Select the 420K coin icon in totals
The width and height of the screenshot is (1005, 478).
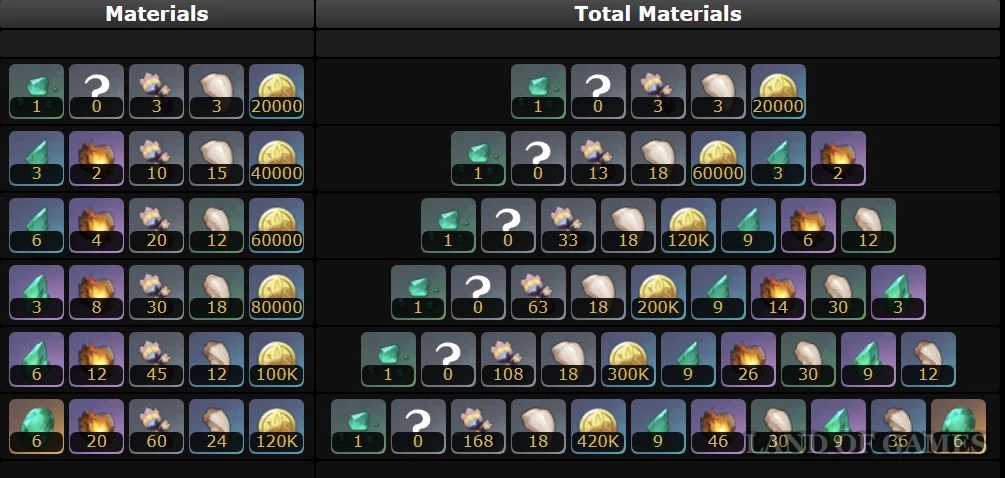[x=598, y=426]
